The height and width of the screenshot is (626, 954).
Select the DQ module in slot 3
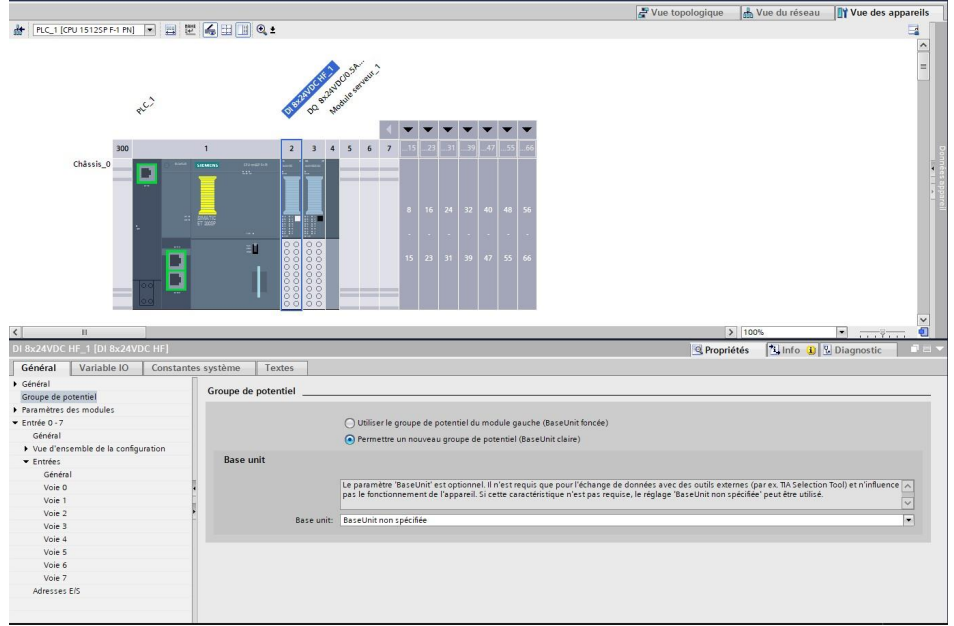(314, 234)
